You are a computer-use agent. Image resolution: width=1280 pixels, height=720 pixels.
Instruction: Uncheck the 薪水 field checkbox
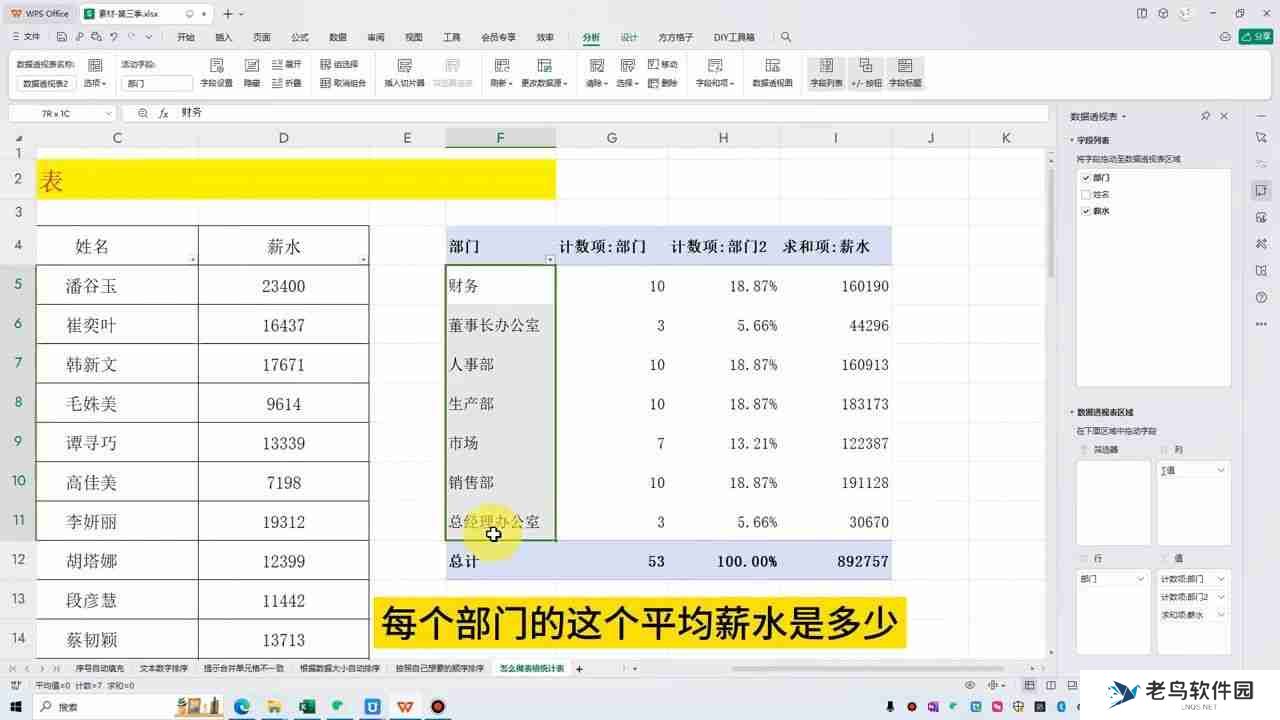coord(1085,211)
